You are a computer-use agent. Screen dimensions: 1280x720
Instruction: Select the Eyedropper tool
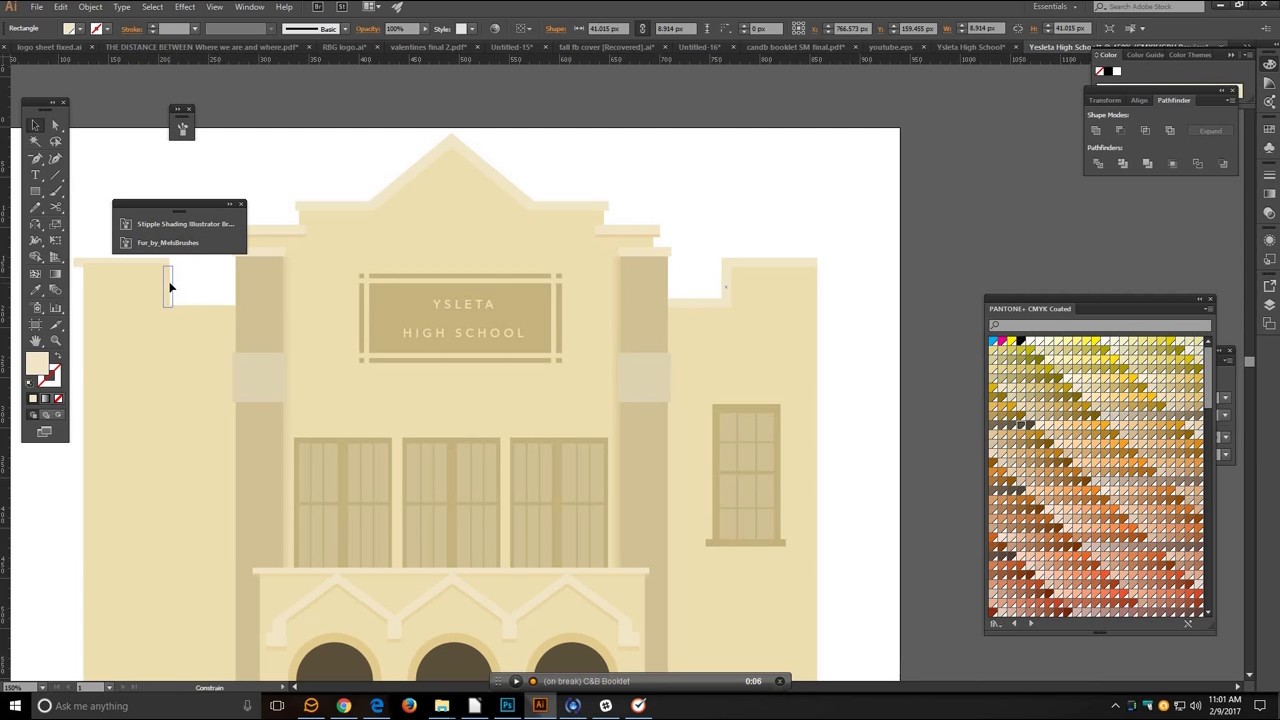pyautogui.click(x=35, y=290)
